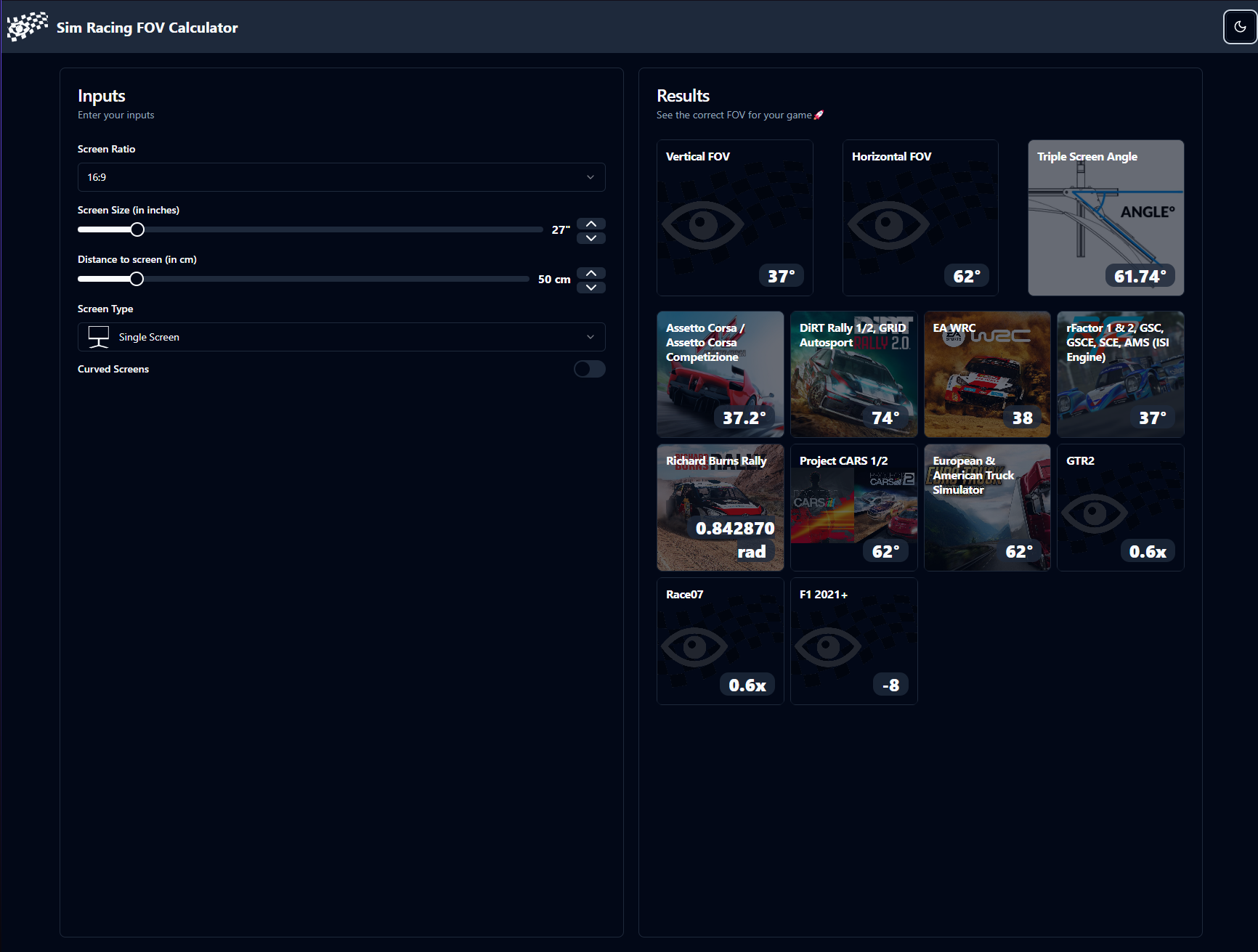This screenshot has width=1258, height=952.
Task: Click the GTR2 eye icon
Action: [1095, 513]
